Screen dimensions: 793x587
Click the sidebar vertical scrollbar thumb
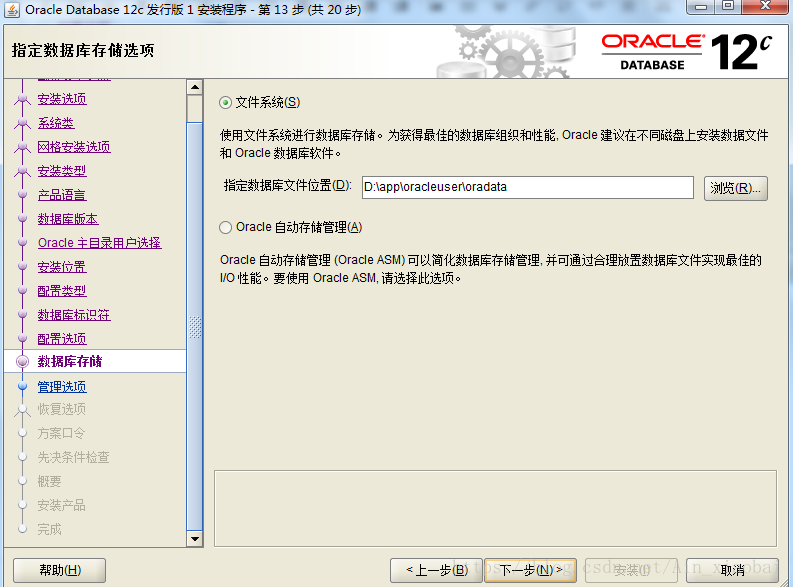(x=195, y=327)
